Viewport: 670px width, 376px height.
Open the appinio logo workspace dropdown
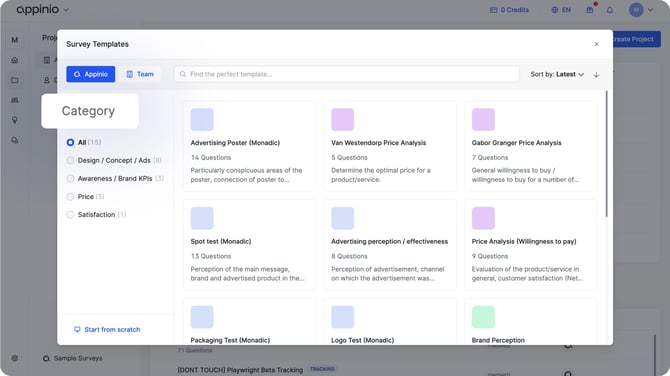tap(42, 9)
